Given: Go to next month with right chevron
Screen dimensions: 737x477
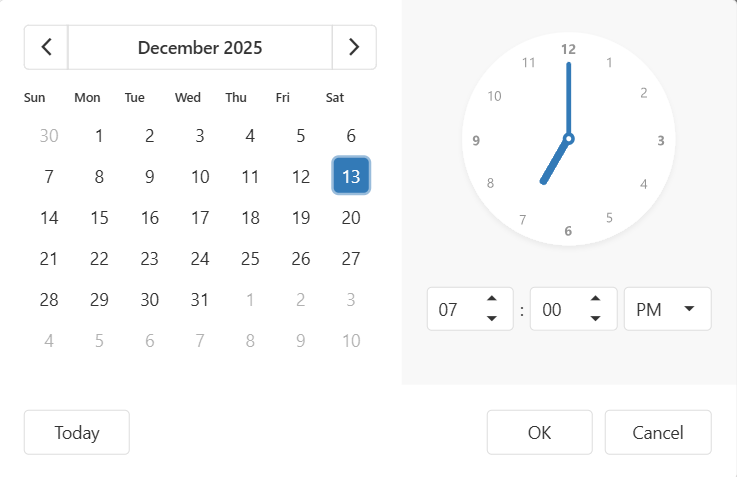Looking at the screenshot, I should click(x=354, y=47).
